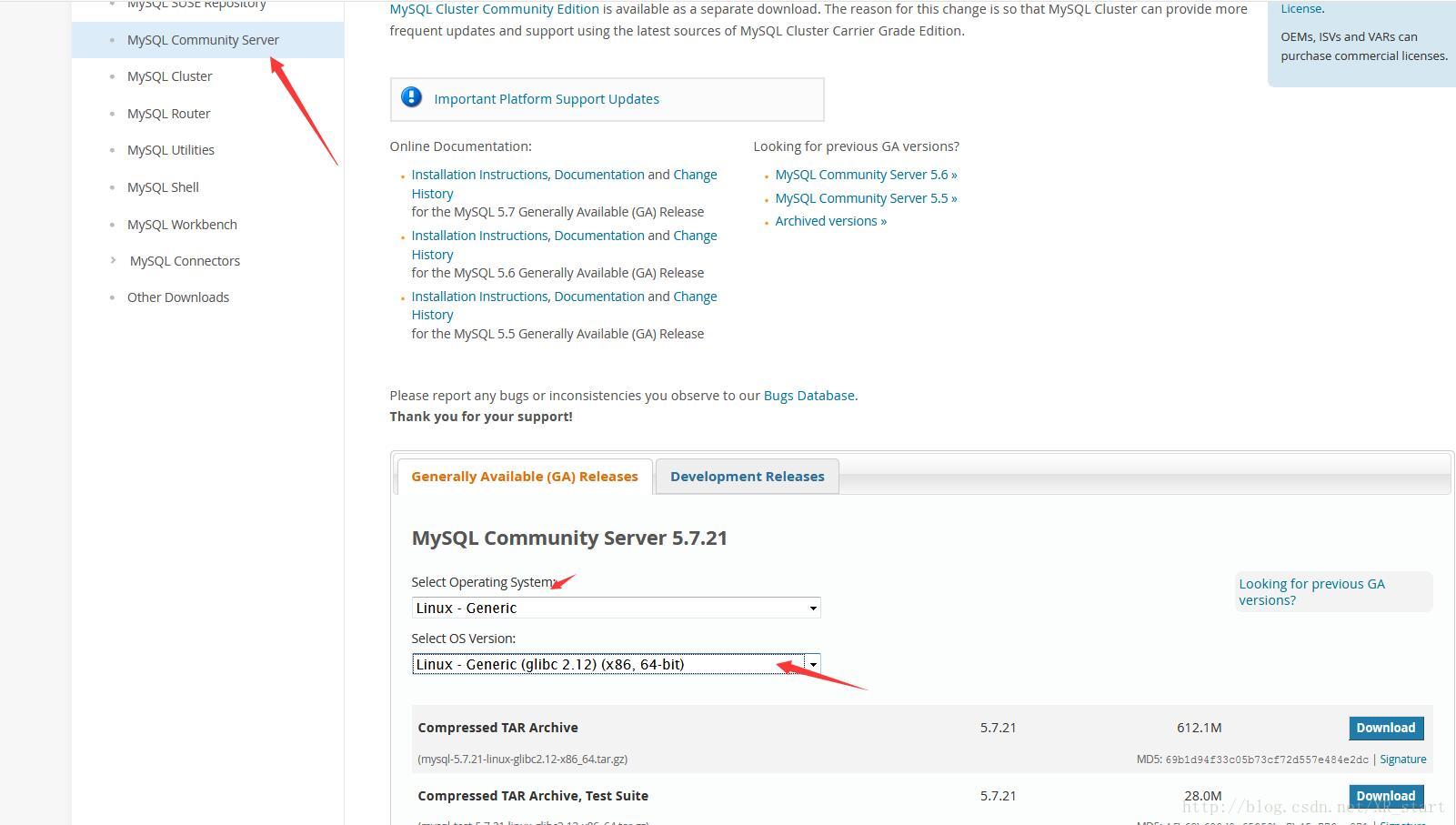Image resolution: width=1456 pixels, height=825 pixels.
Task: Open MySQL Cluster sidebar item
Action: pos(169,76)
